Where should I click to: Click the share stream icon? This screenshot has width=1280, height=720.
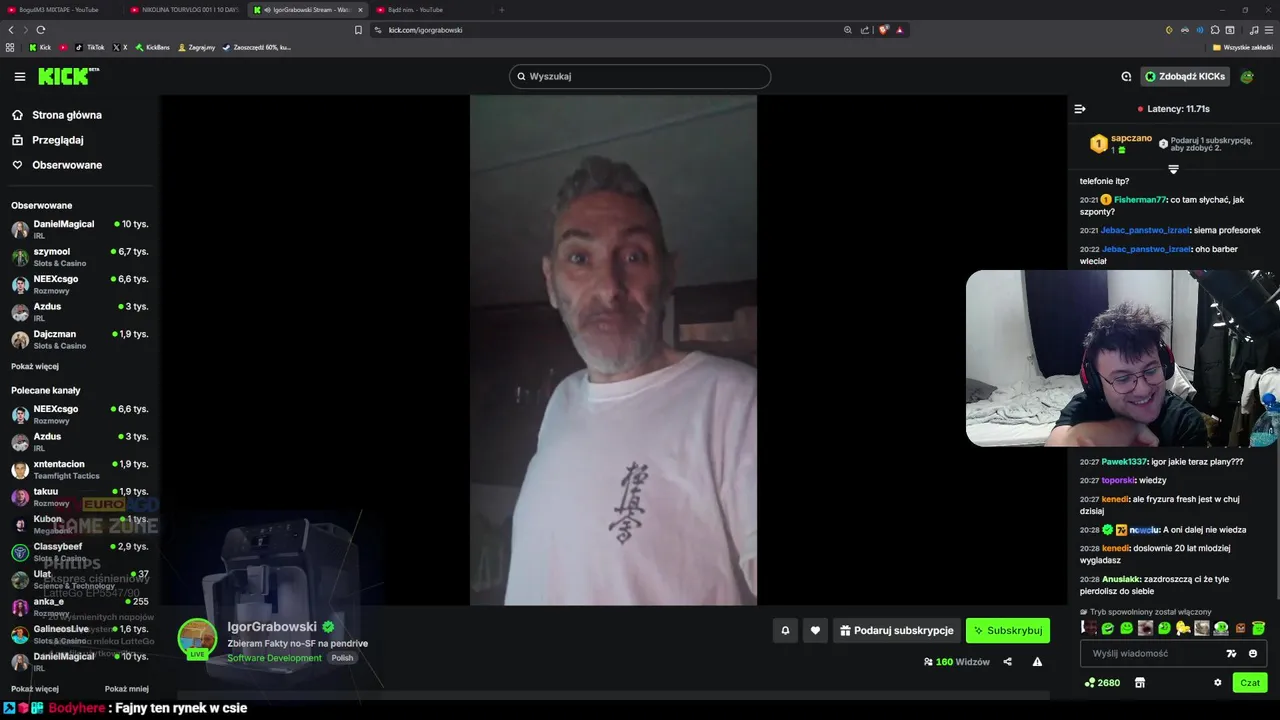point(1007,662)
